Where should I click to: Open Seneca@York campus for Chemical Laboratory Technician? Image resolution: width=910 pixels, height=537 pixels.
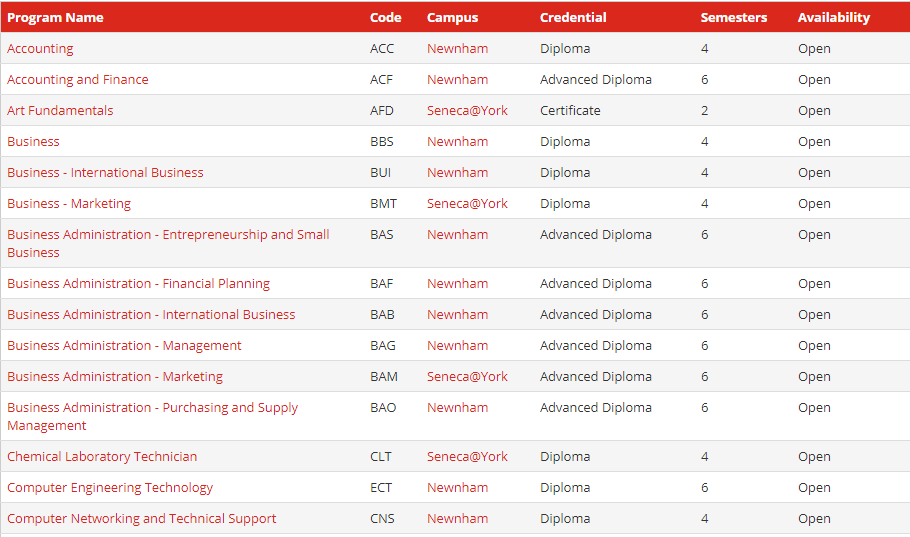(x=467, y=457)
